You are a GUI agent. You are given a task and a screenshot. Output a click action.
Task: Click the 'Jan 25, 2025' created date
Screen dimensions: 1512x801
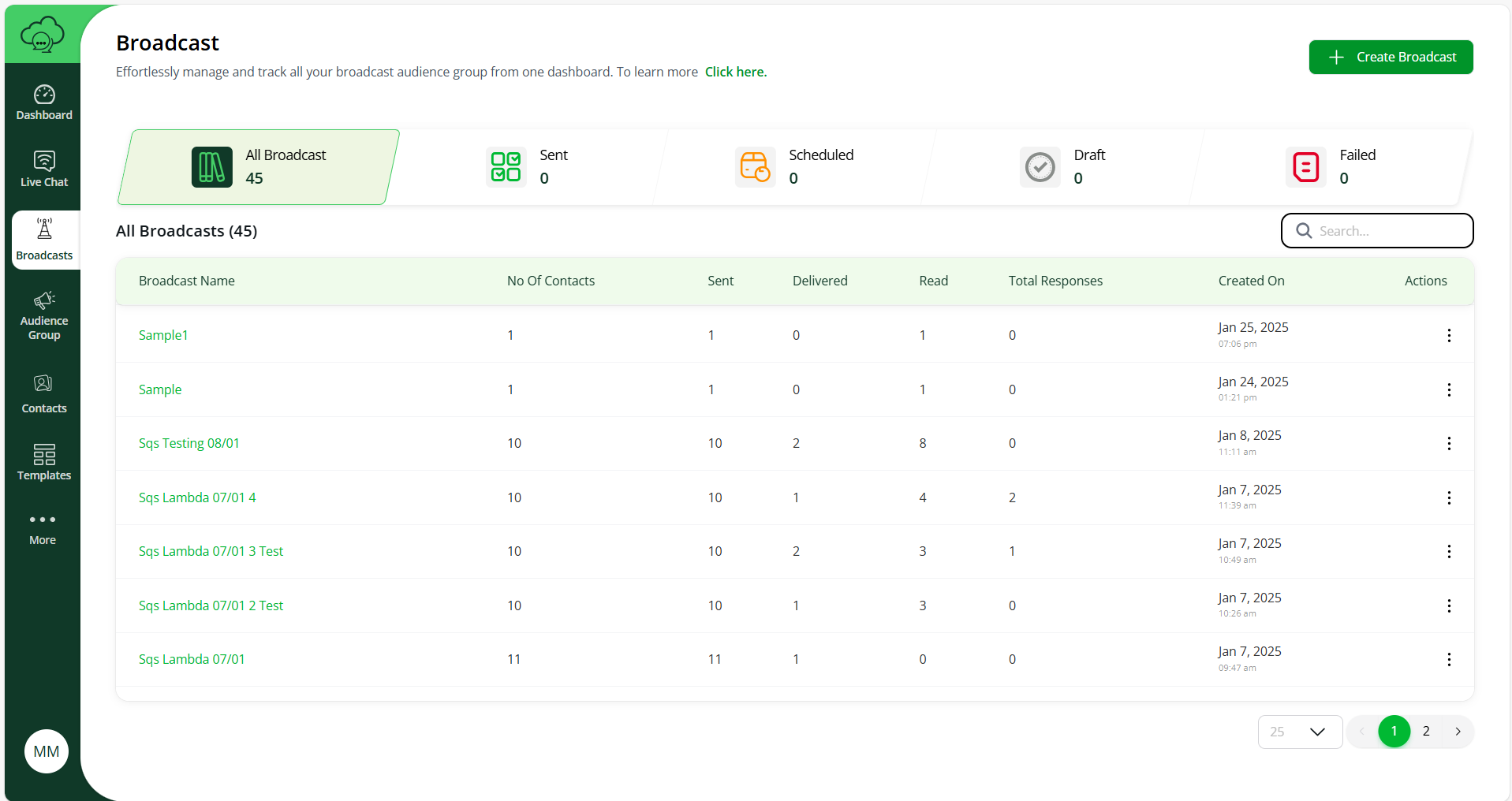pyautogui.click(x=1253, y=327)
